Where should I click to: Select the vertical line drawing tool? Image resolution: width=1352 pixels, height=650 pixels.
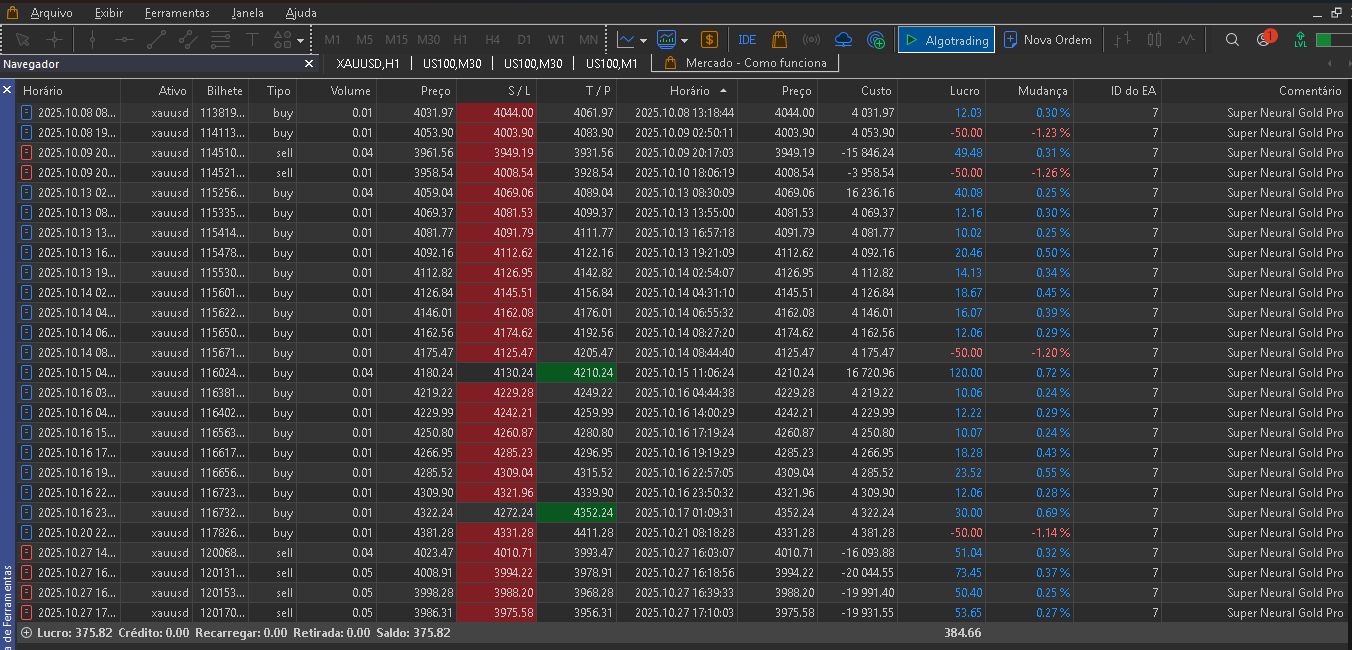(x=92, y=40)
